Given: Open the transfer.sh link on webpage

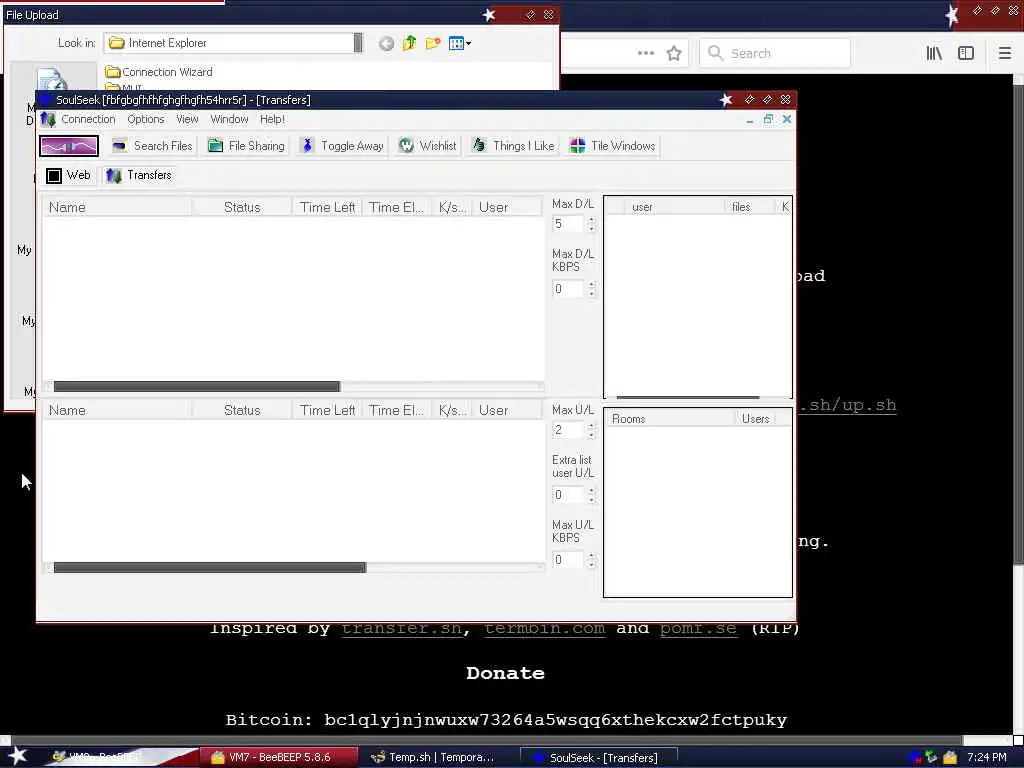Looking at the screenshot, I should pos(402,629).
